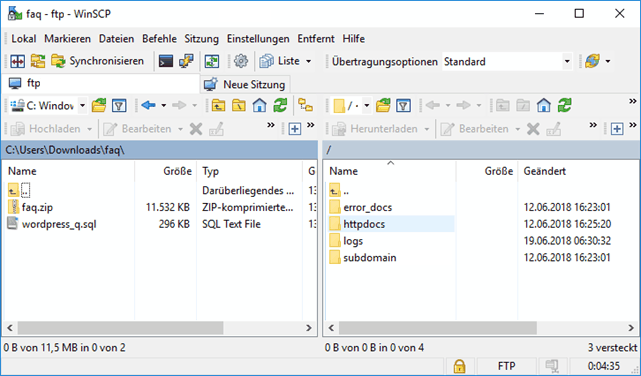Click the local find files tree icon
This screenshot has height=376, width=641.
pos(305,105)
